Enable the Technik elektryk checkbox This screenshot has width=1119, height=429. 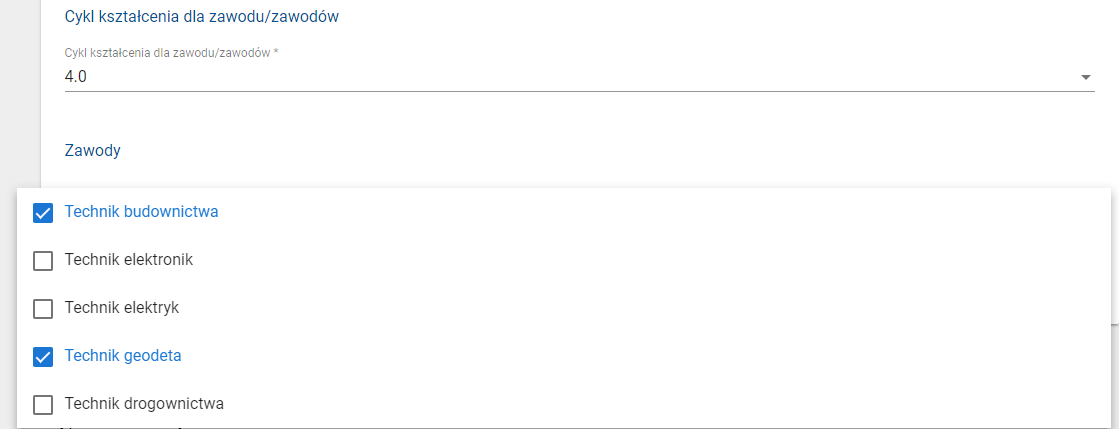pyautogui.click(x=43, y=309)
